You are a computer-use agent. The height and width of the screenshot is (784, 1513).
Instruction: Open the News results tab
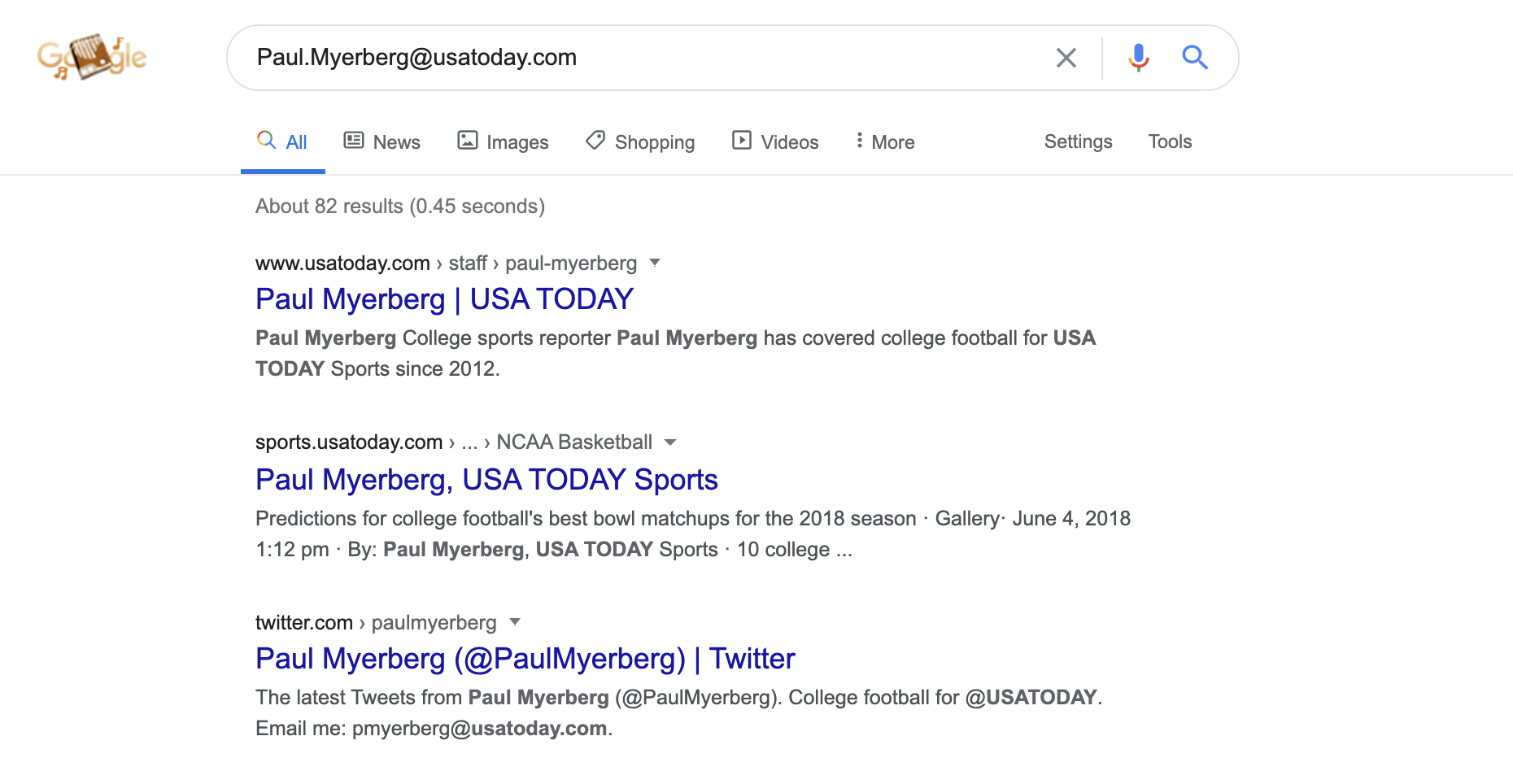click(x=382, y=142)
